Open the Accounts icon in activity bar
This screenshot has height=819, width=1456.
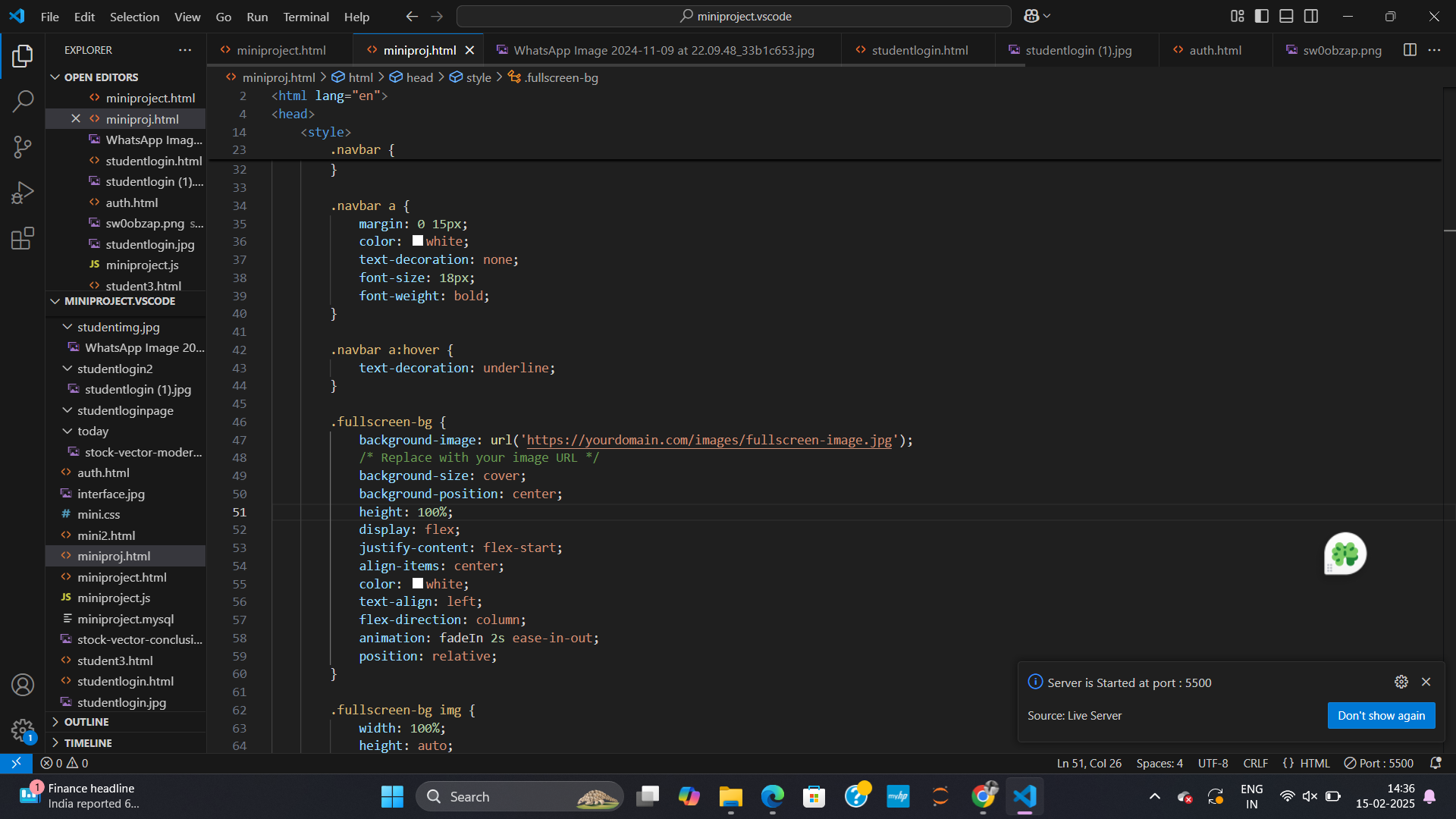(23, 685)
